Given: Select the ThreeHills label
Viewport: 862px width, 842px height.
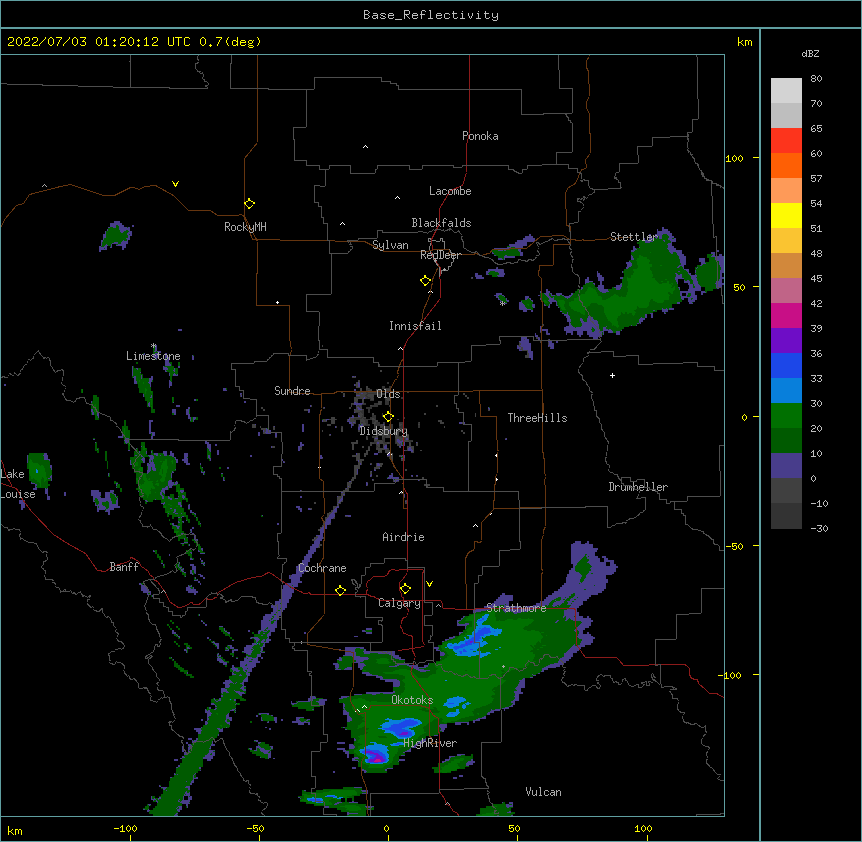Looking at the screenshot, I should point(537,418).
